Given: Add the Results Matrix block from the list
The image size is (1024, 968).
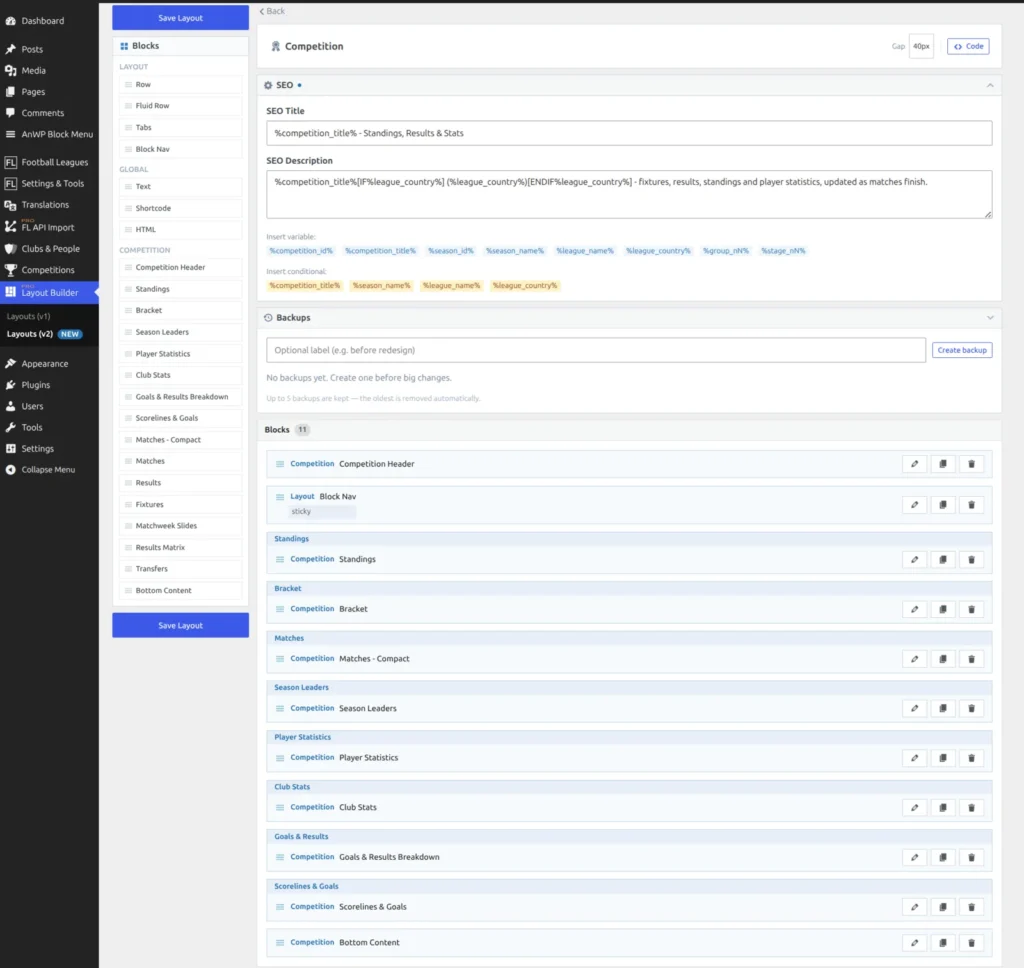Looking at the screenshot, I should point(180,547).
